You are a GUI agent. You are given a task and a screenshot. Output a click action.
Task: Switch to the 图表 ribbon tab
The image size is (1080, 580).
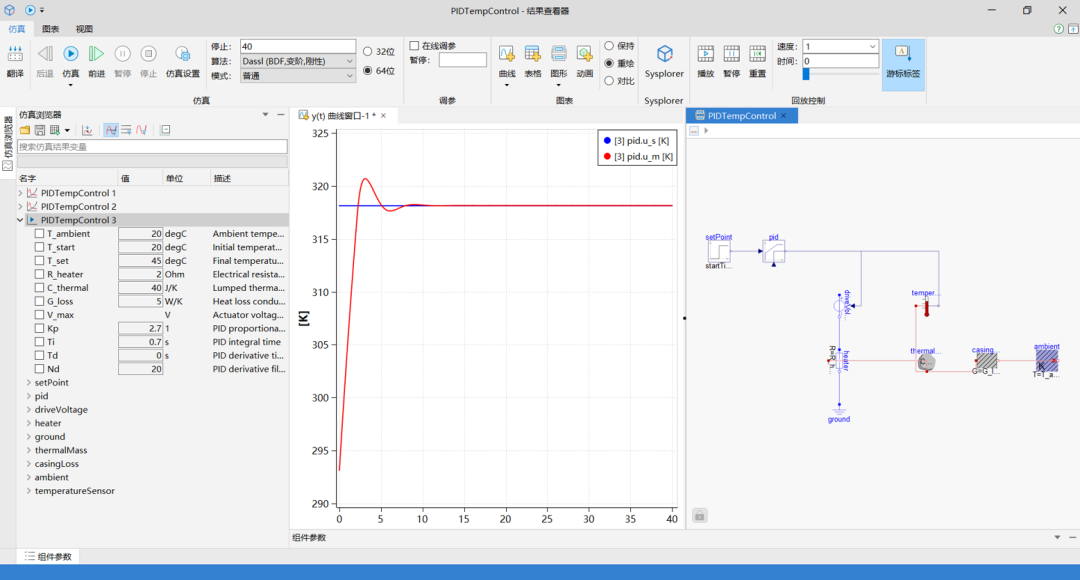(x=50, y=29)
